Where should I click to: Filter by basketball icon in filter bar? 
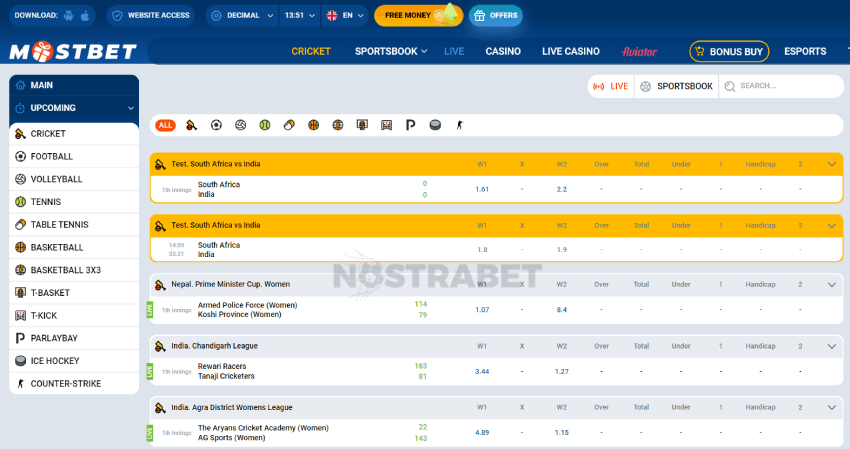tap(313, 125)
